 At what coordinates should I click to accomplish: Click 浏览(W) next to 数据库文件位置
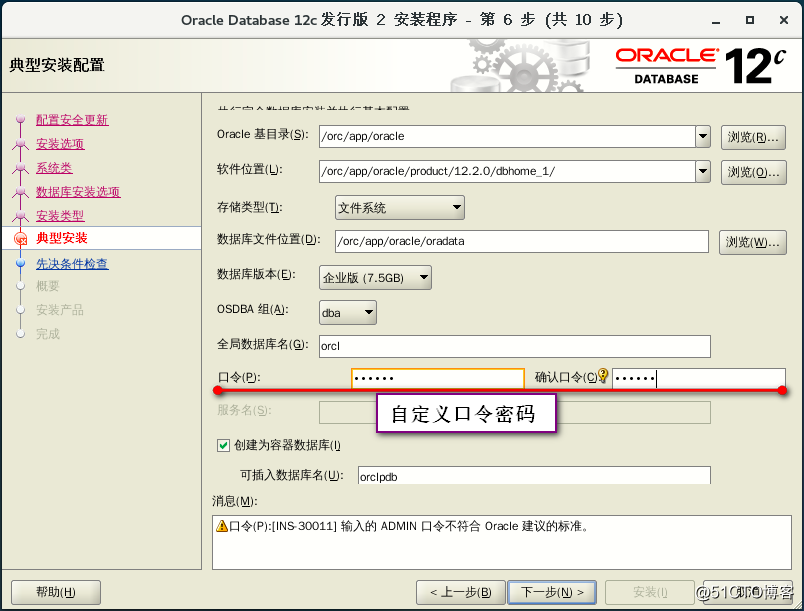tap(752, 241)
